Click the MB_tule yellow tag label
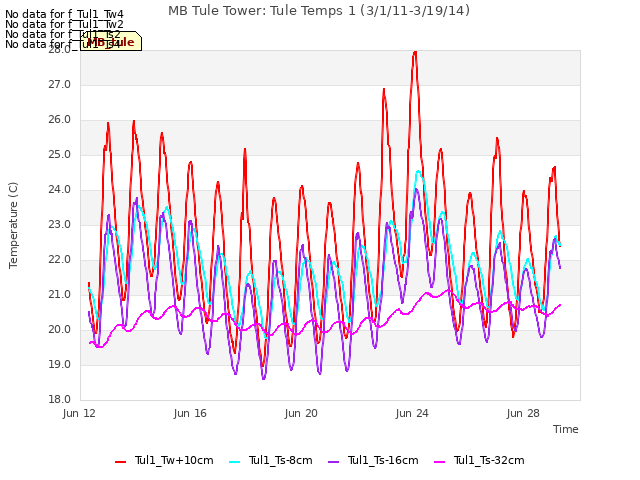 tap(111, 41)
